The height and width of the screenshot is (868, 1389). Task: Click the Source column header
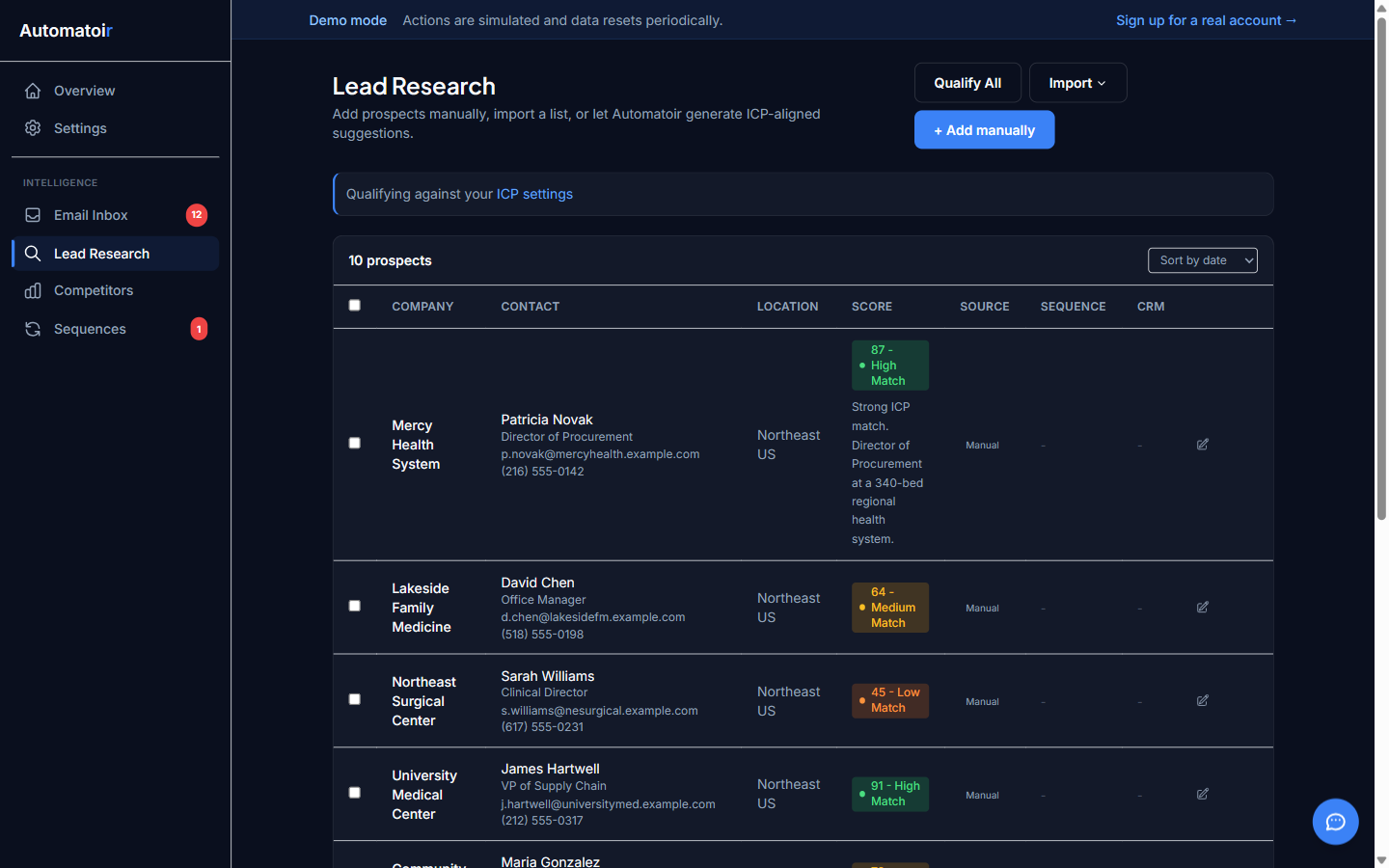(985, 307)
